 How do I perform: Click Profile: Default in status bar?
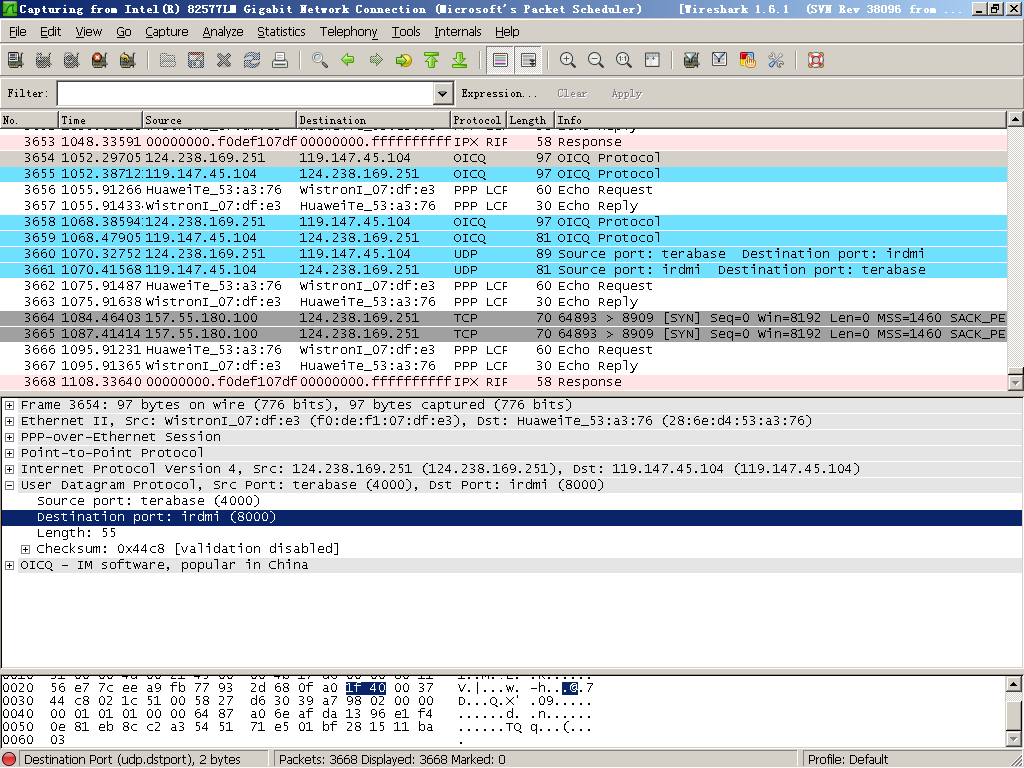[x=848, y=760]
